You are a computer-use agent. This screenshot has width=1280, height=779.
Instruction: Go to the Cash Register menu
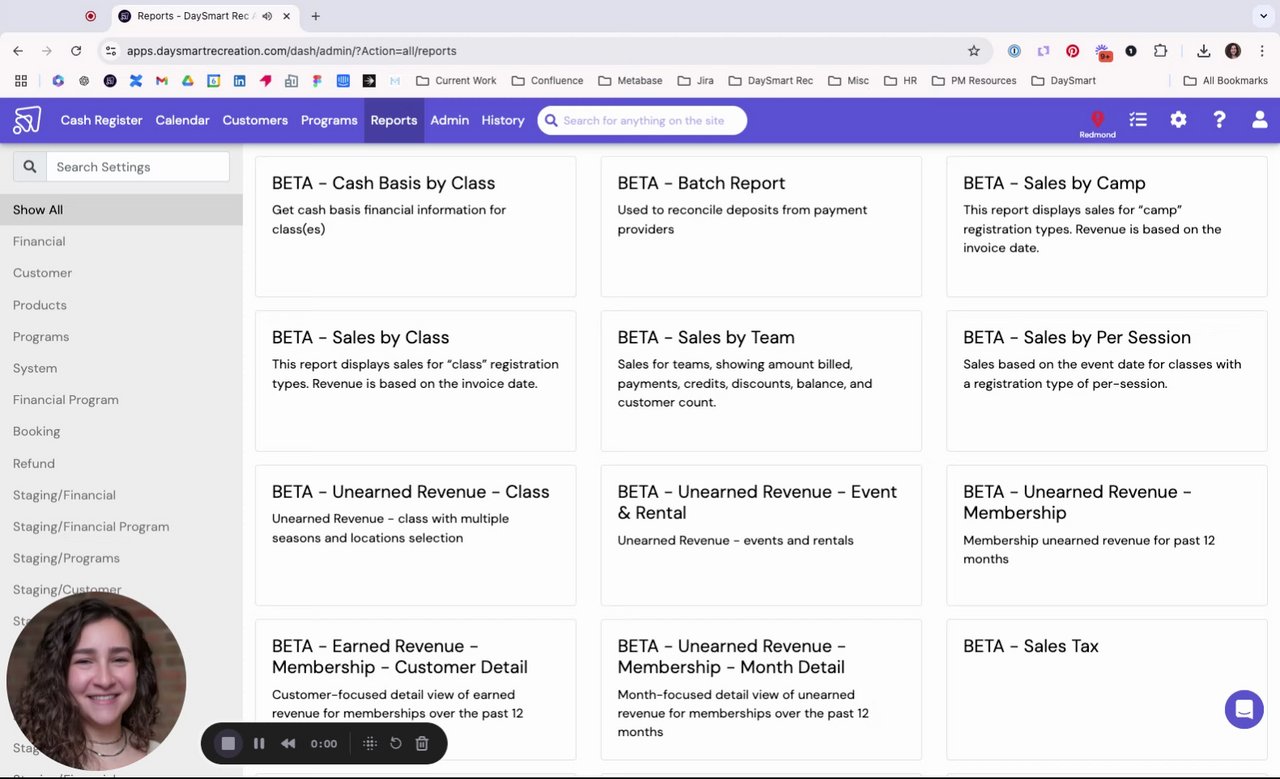point(102,120)
